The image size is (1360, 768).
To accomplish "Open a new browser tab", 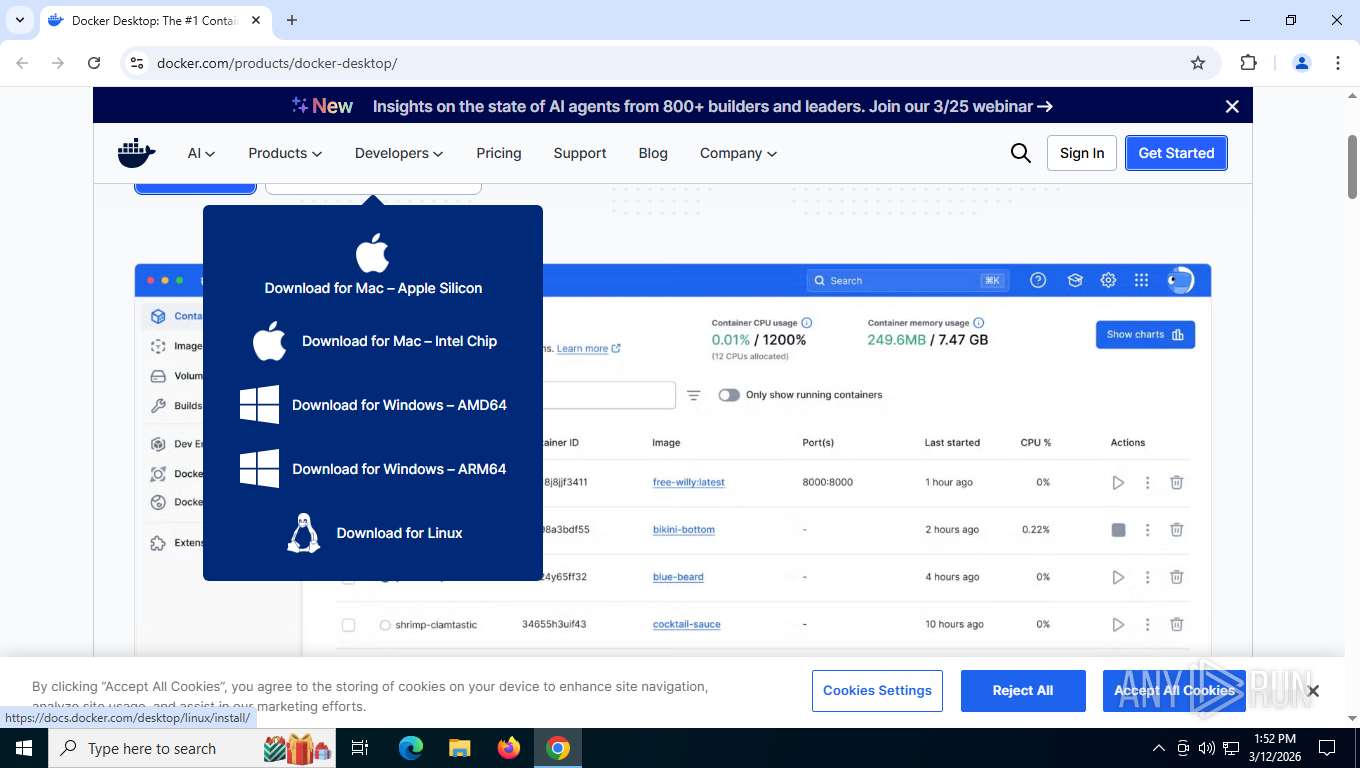I will click(x=292, y=20).
